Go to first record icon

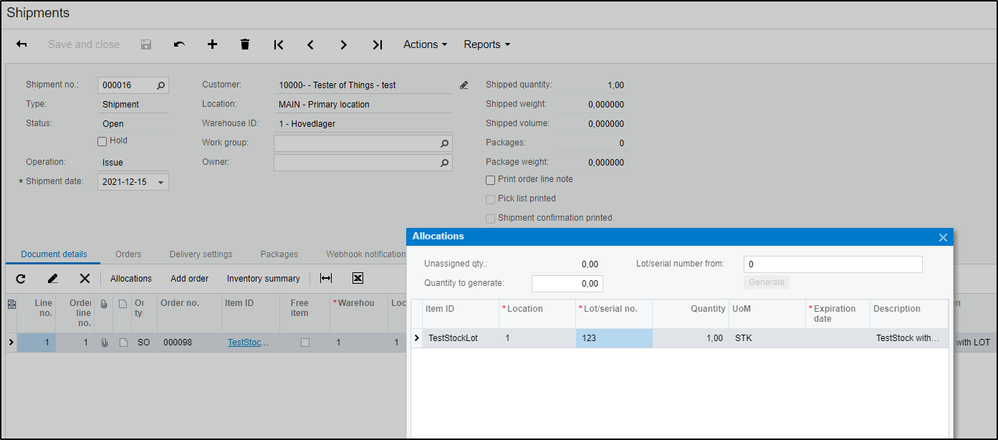279,45
